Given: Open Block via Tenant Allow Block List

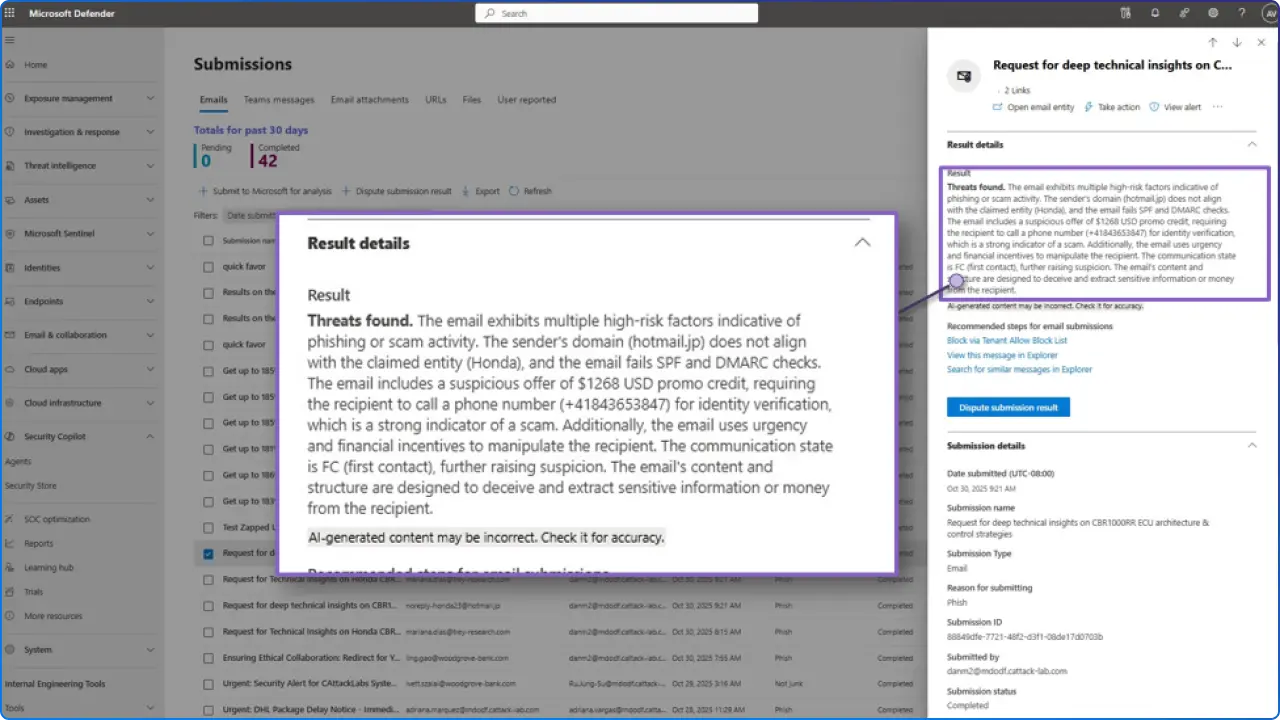Looking at the screenshot, I should [1006, 340].
